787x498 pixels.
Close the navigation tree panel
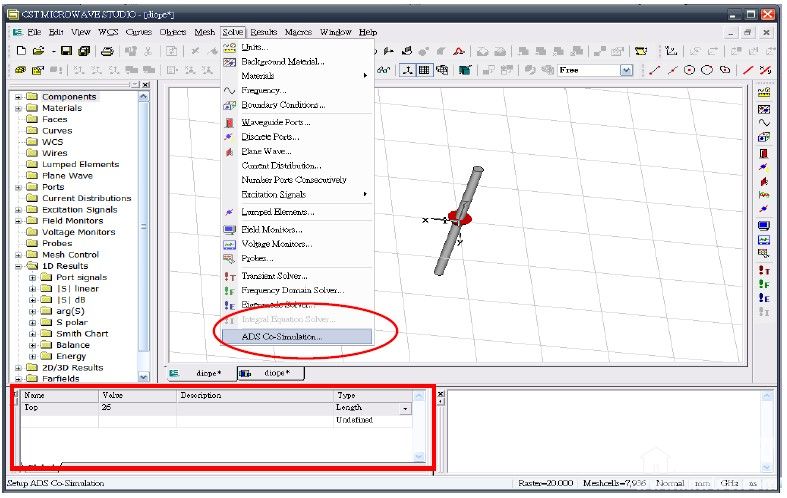click(x=146, y=85)
